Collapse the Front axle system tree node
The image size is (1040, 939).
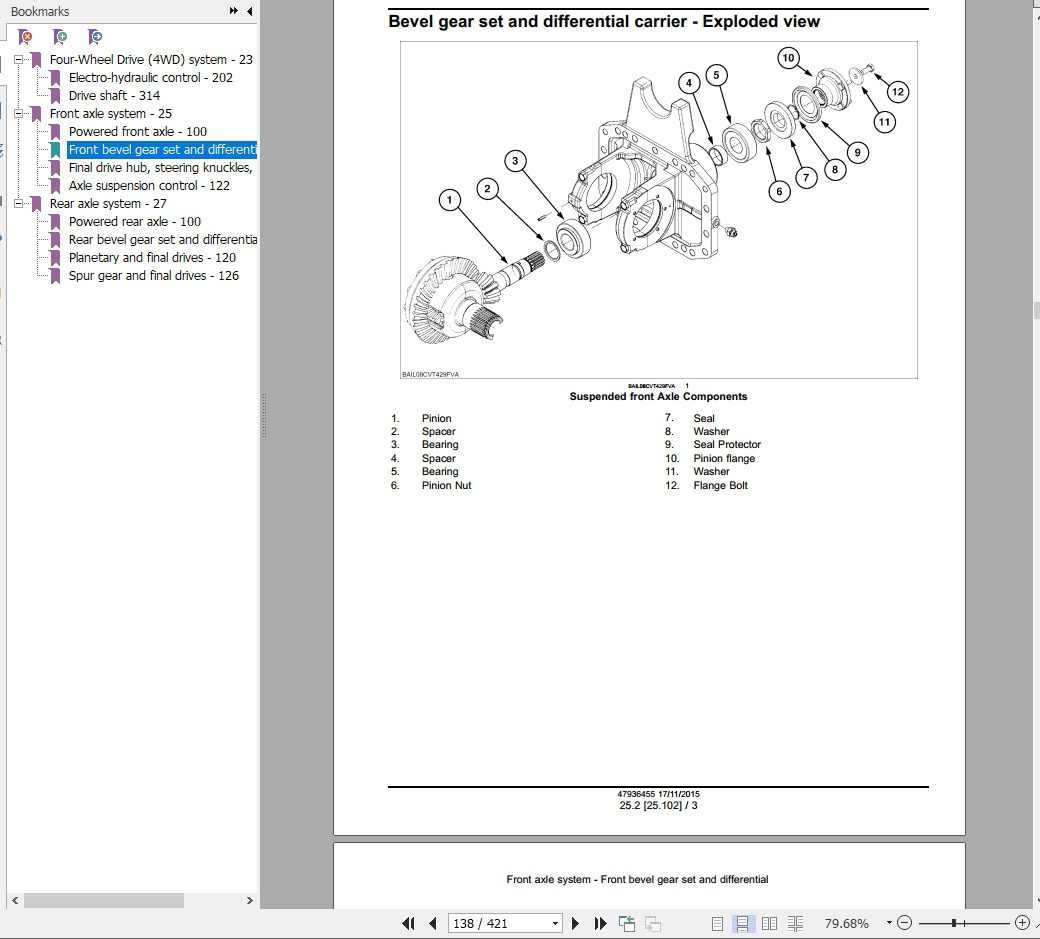(x=19, y=113)
